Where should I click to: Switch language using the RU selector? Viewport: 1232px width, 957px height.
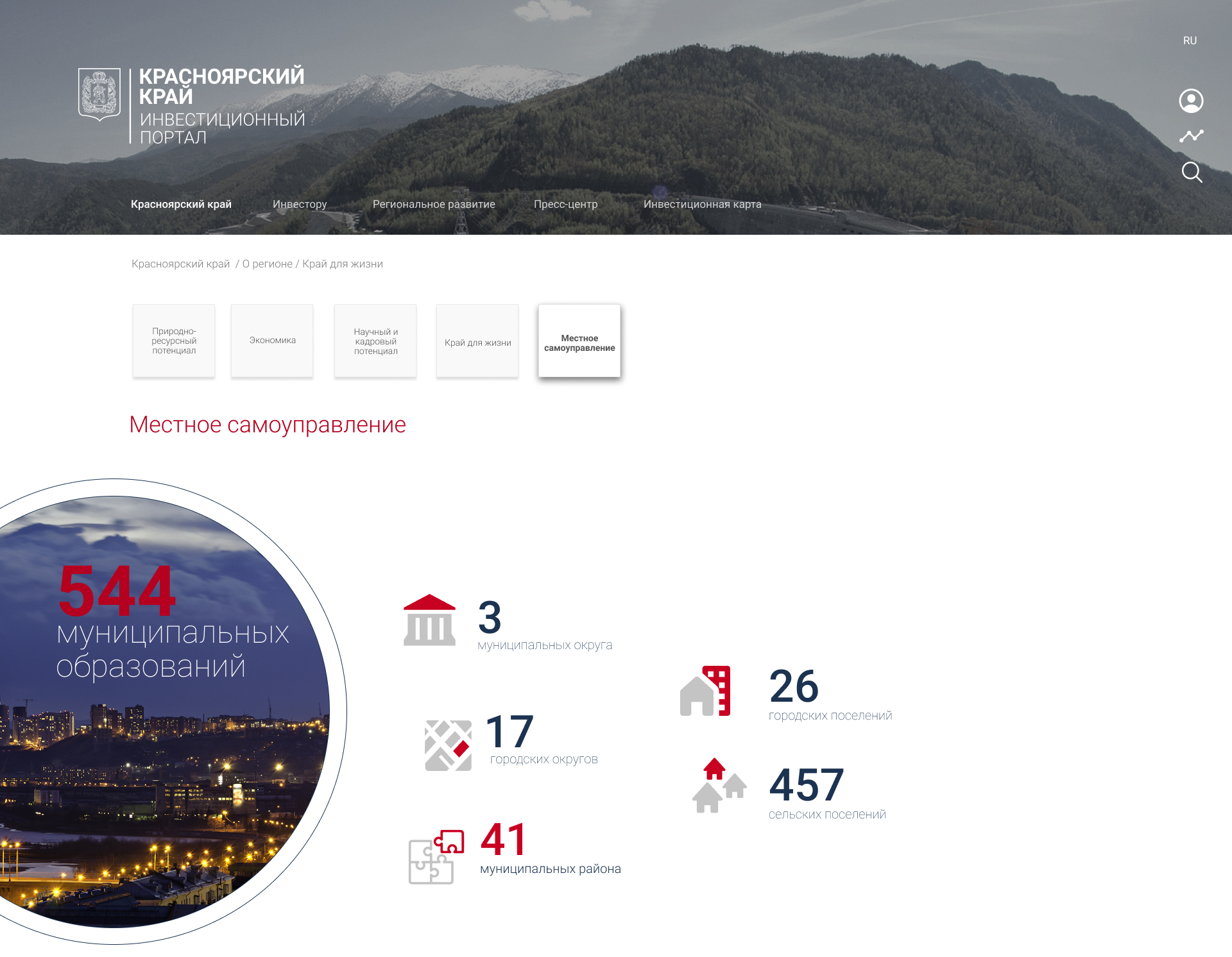tap(1190, 40)
